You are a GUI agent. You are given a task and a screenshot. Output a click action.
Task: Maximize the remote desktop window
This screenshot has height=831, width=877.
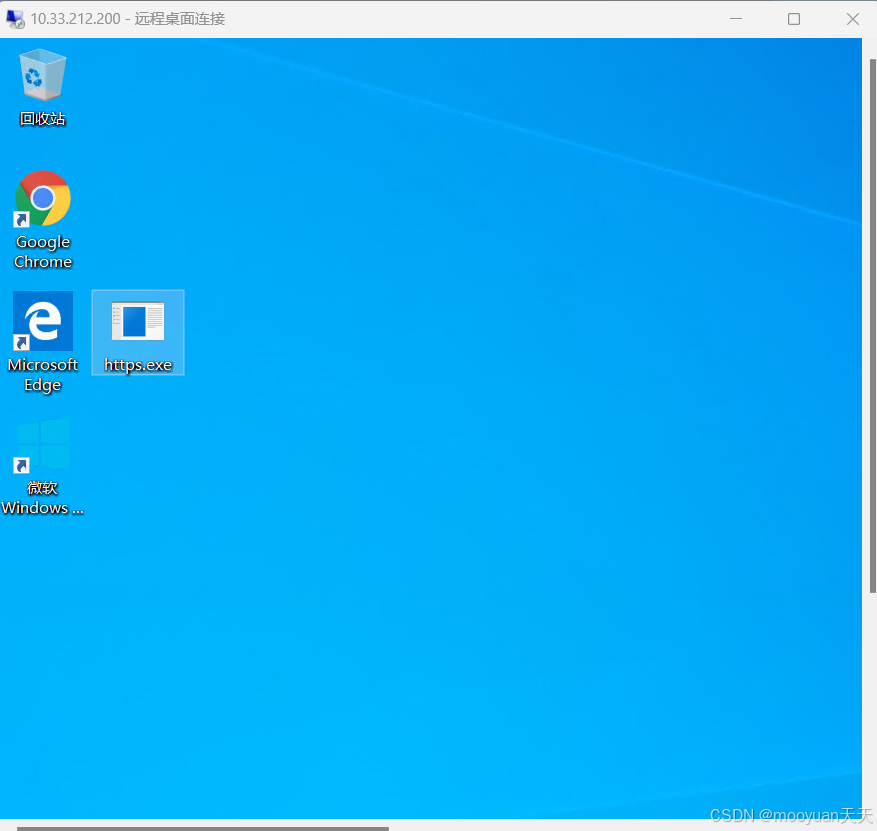coord(794,19)
